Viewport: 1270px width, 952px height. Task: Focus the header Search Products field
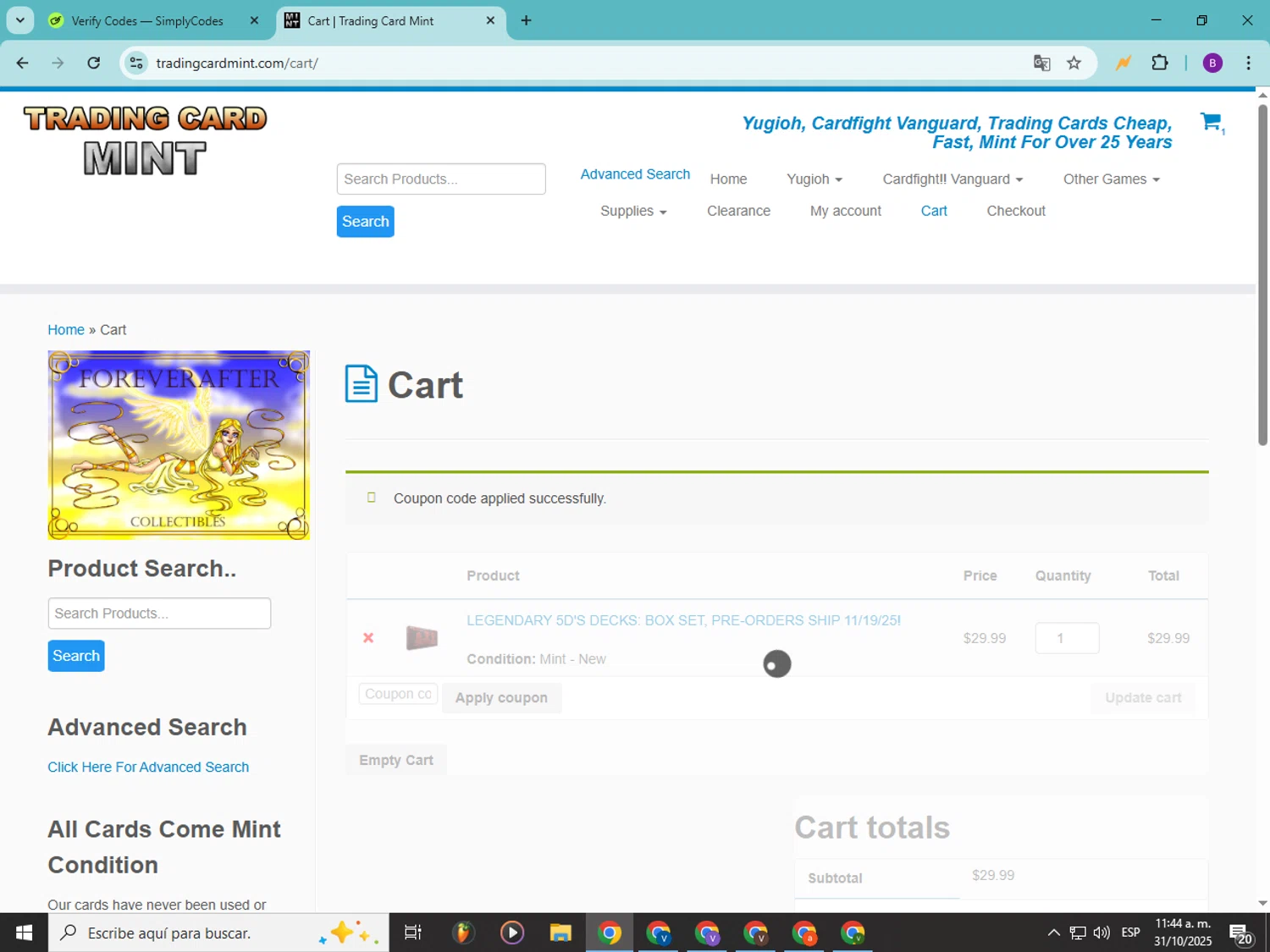point(441,179)
